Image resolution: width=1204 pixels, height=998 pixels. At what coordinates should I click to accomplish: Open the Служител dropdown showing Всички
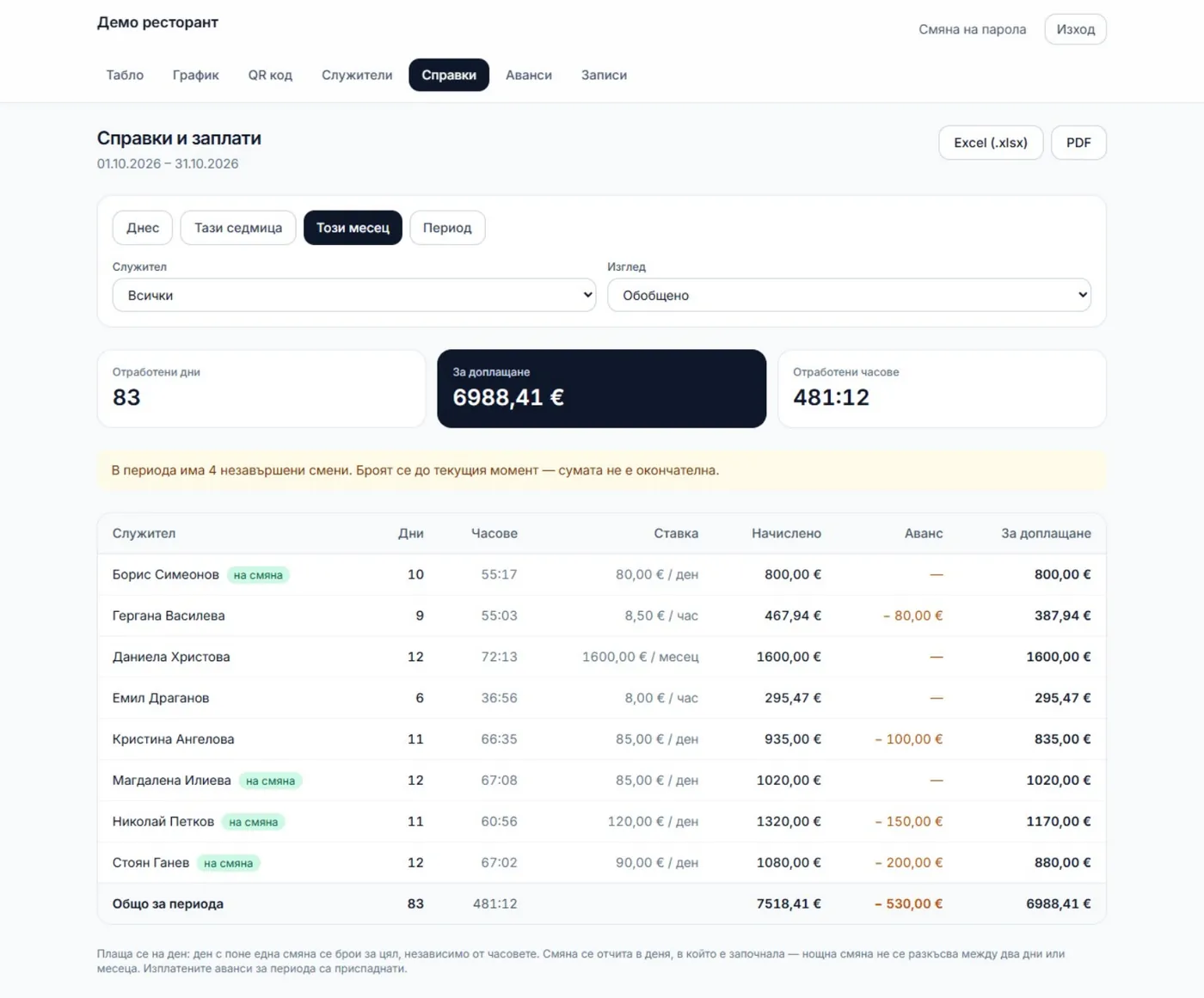click(354, 295)
